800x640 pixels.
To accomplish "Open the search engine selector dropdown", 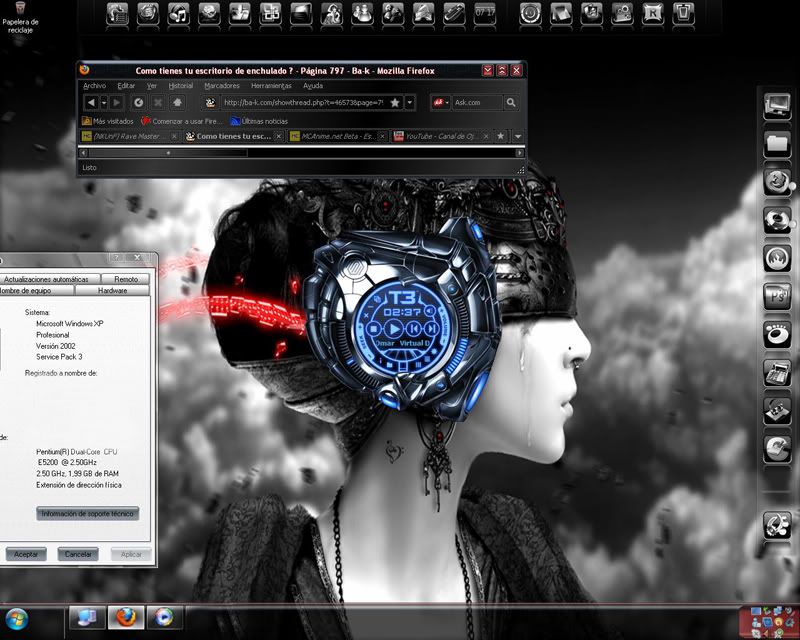I will [442, 103].
